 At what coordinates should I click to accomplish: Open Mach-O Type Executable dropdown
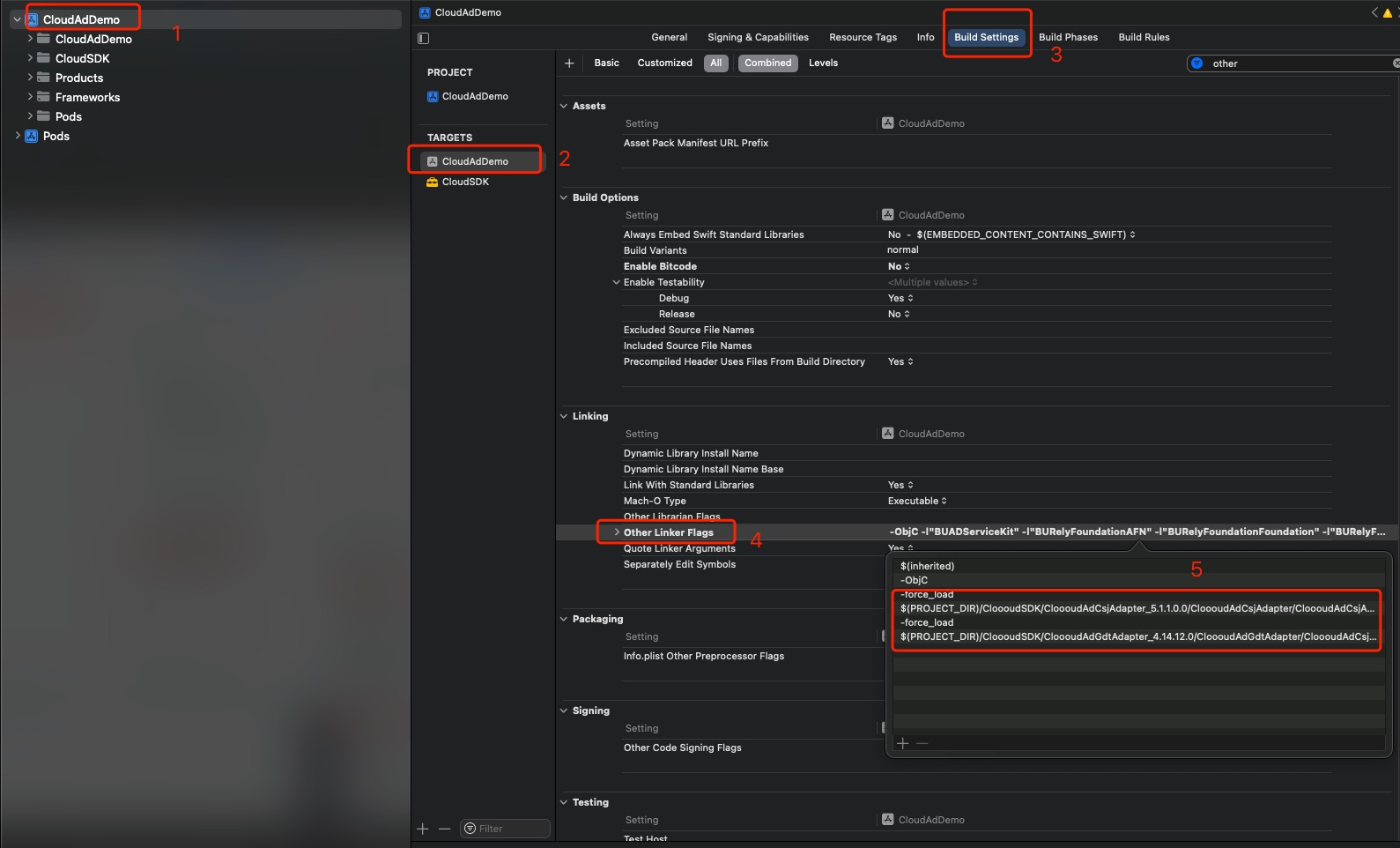917,501
